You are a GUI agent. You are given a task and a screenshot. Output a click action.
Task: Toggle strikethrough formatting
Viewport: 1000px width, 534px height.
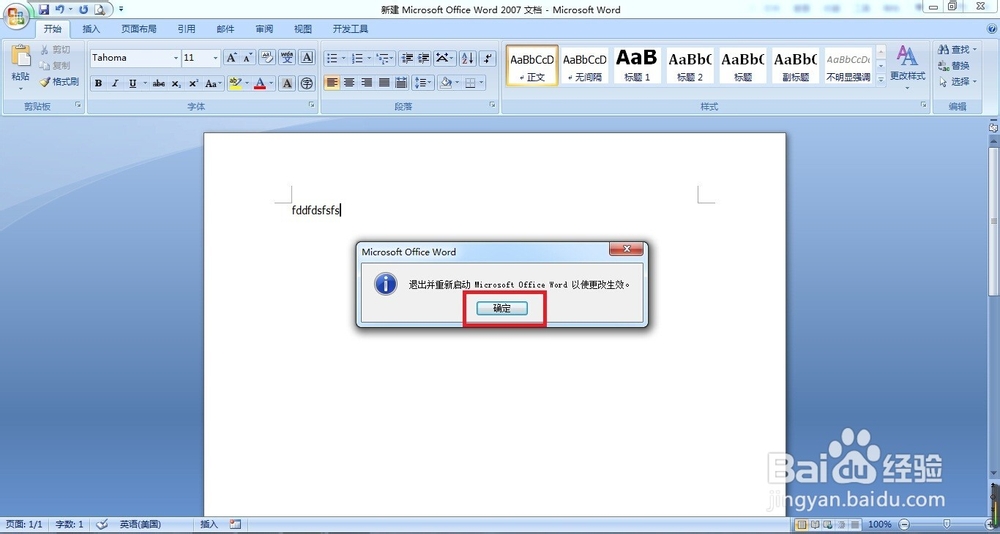(x=159, y=84)
